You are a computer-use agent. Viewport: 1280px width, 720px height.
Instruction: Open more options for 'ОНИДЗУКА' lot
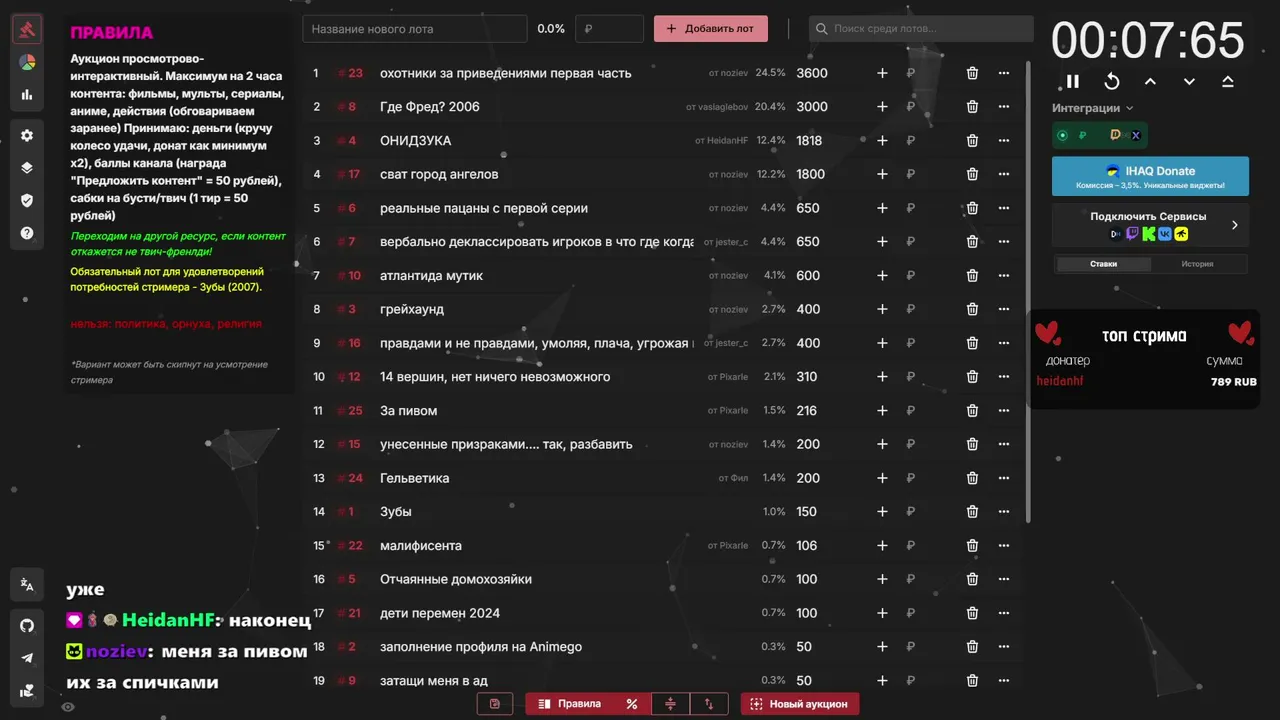coord(1004,141)
